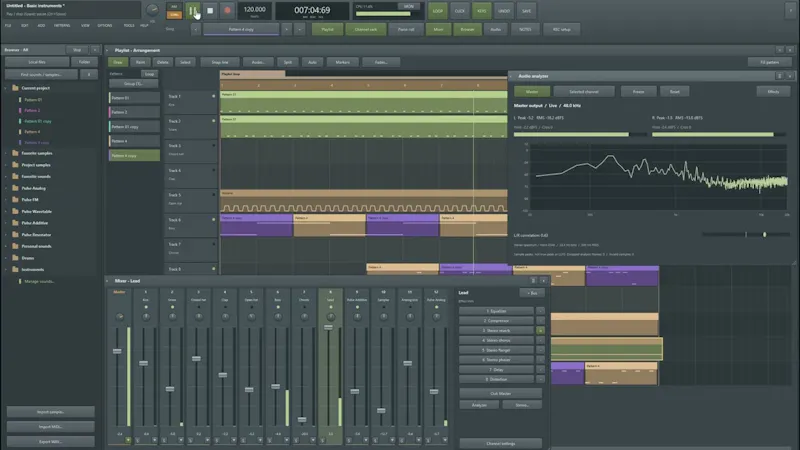Click Find sounds / samples search field
The width and height of the screenshot is (800, 450).
point(41,74)
